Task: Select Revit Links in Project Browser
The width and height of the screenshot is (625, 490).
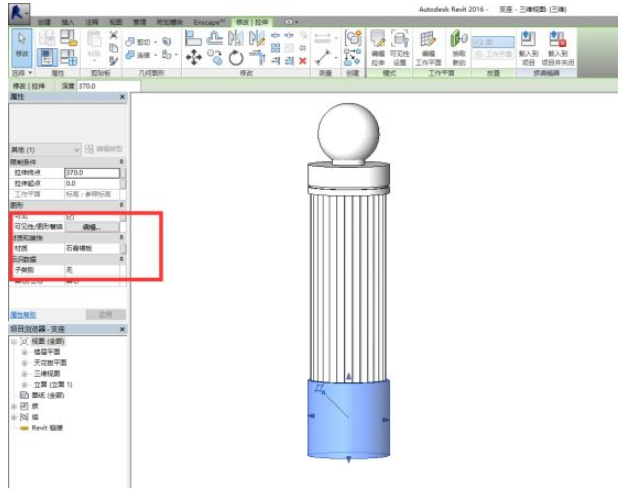Action: tap(47, 428)
